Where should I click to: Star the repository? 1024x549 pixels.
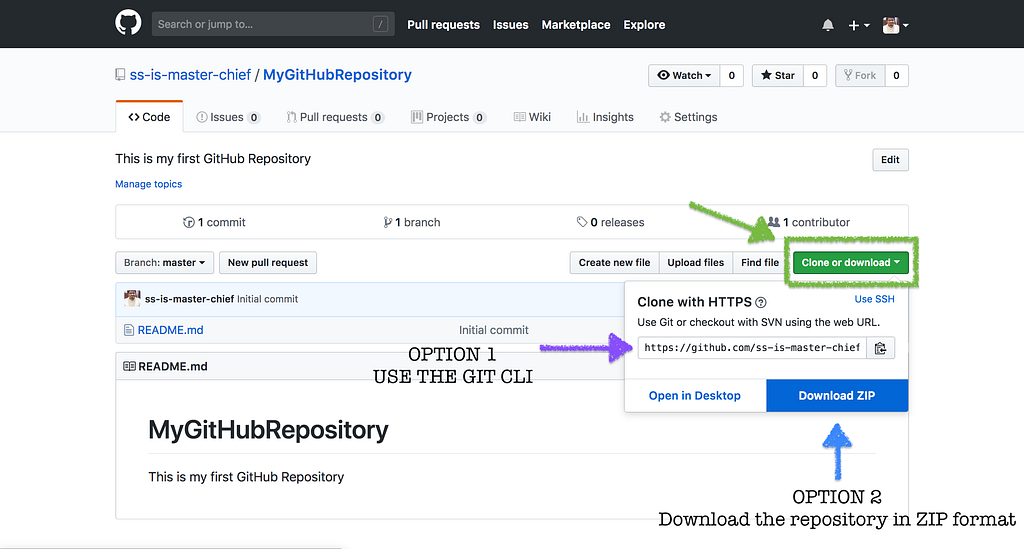tap(778, 76)
